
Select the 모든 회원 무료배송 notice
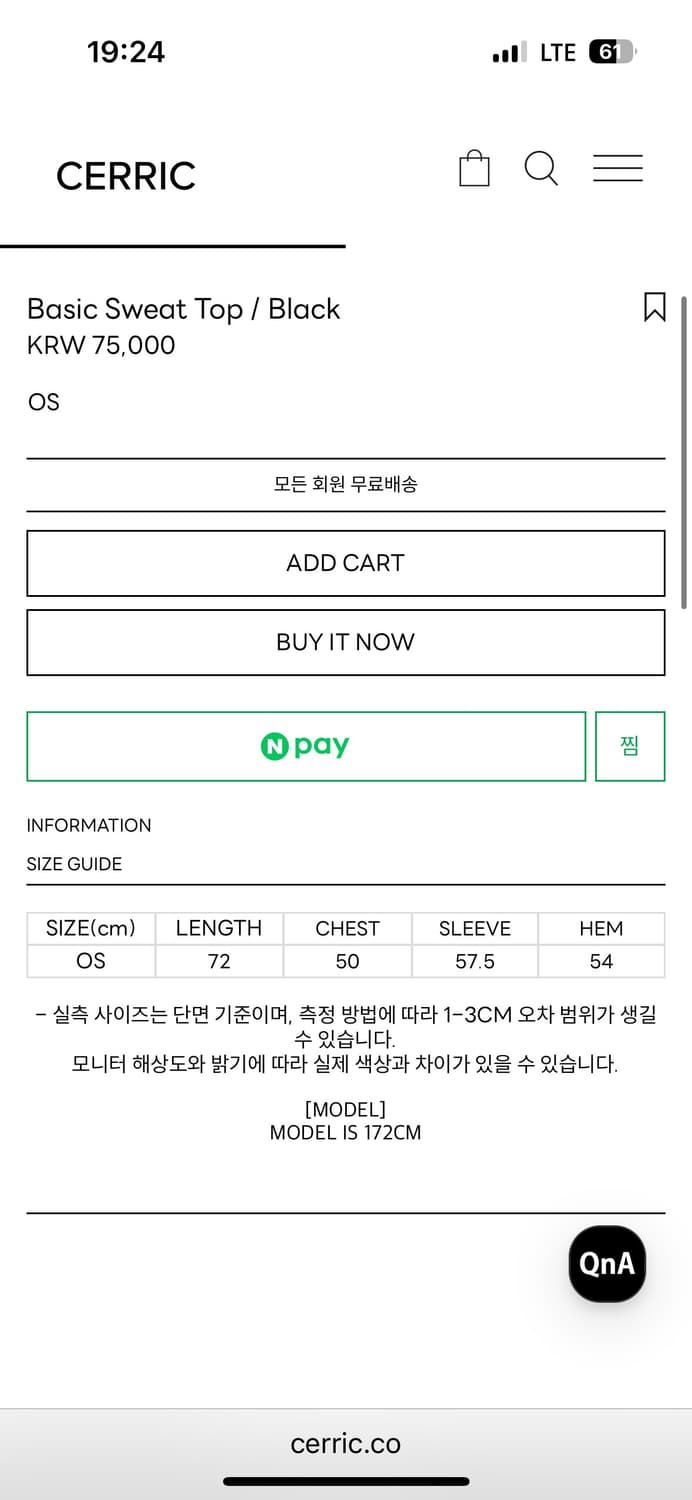pyautogui.click(x=345, y=485)
